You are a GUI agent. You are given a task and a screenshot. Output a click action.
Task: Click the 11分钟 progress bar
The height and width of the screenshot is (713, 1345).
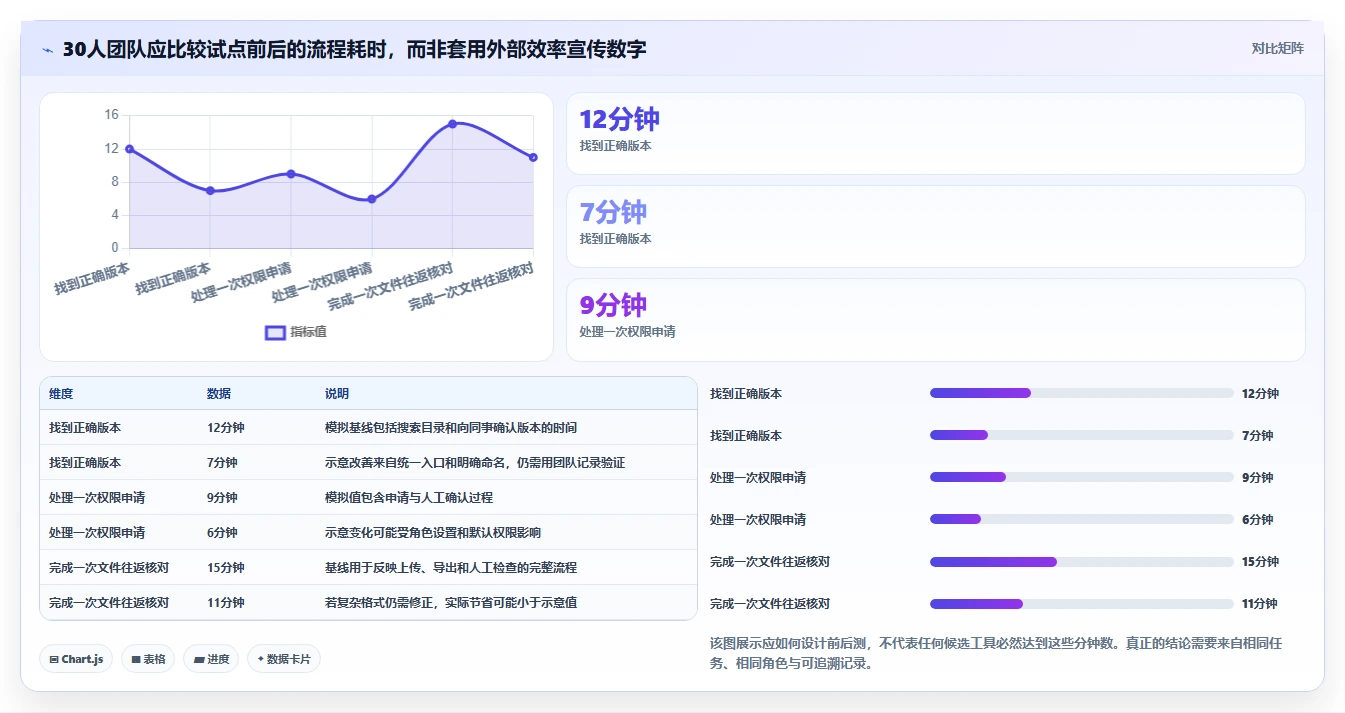(x=1081, y=603)
